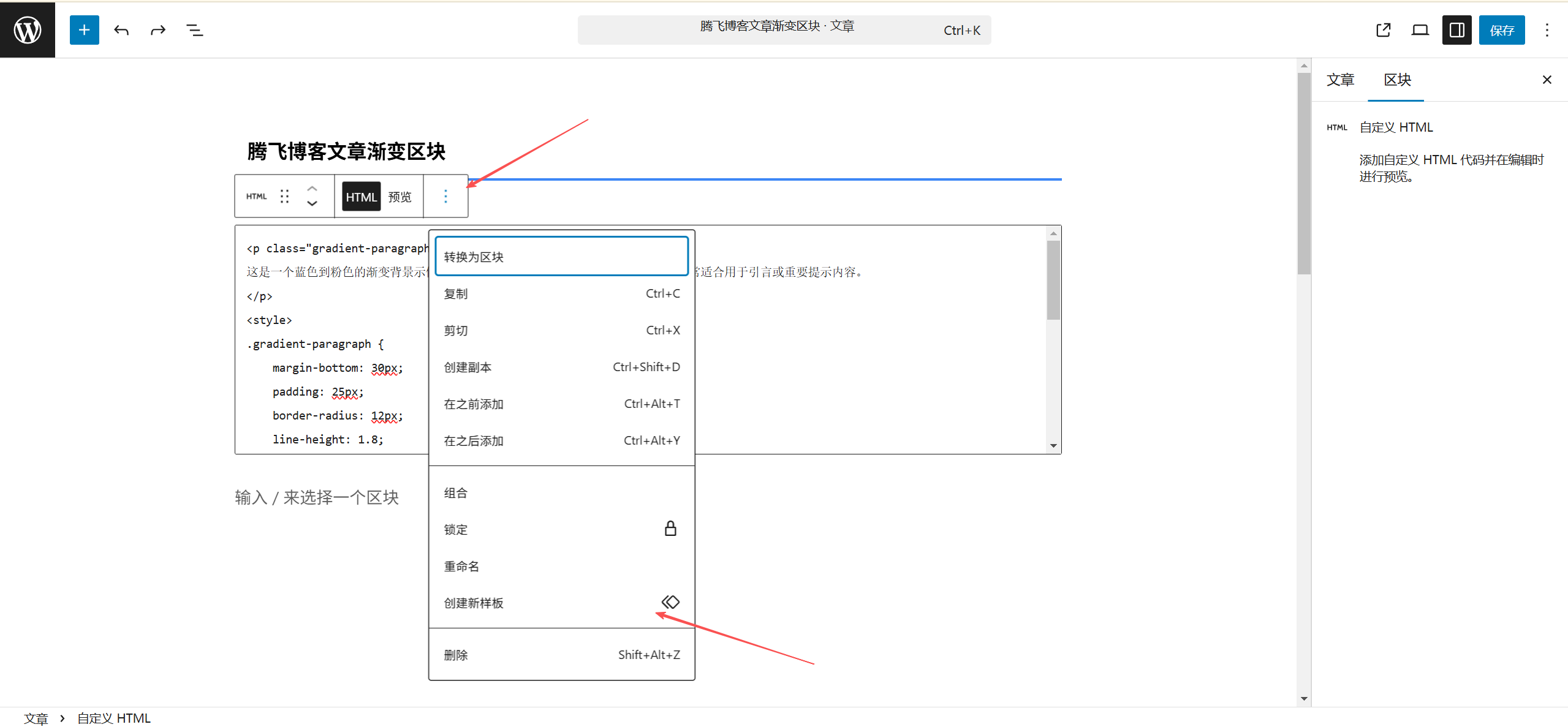This screenshot has height=727, width=1568.
Task: Select 删除 from the context menu
Action: click(x=455, y=654)
